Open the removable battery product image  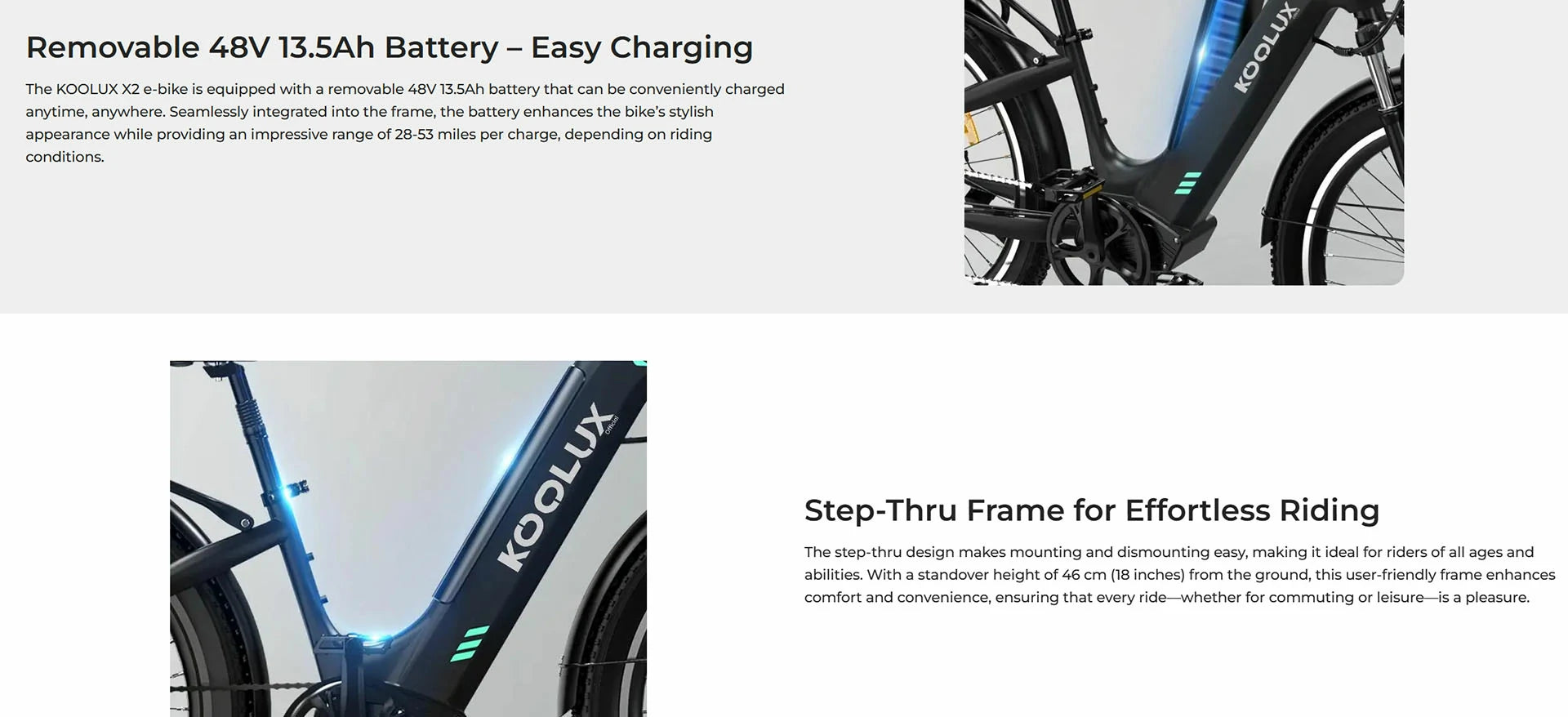[1184, 142]
